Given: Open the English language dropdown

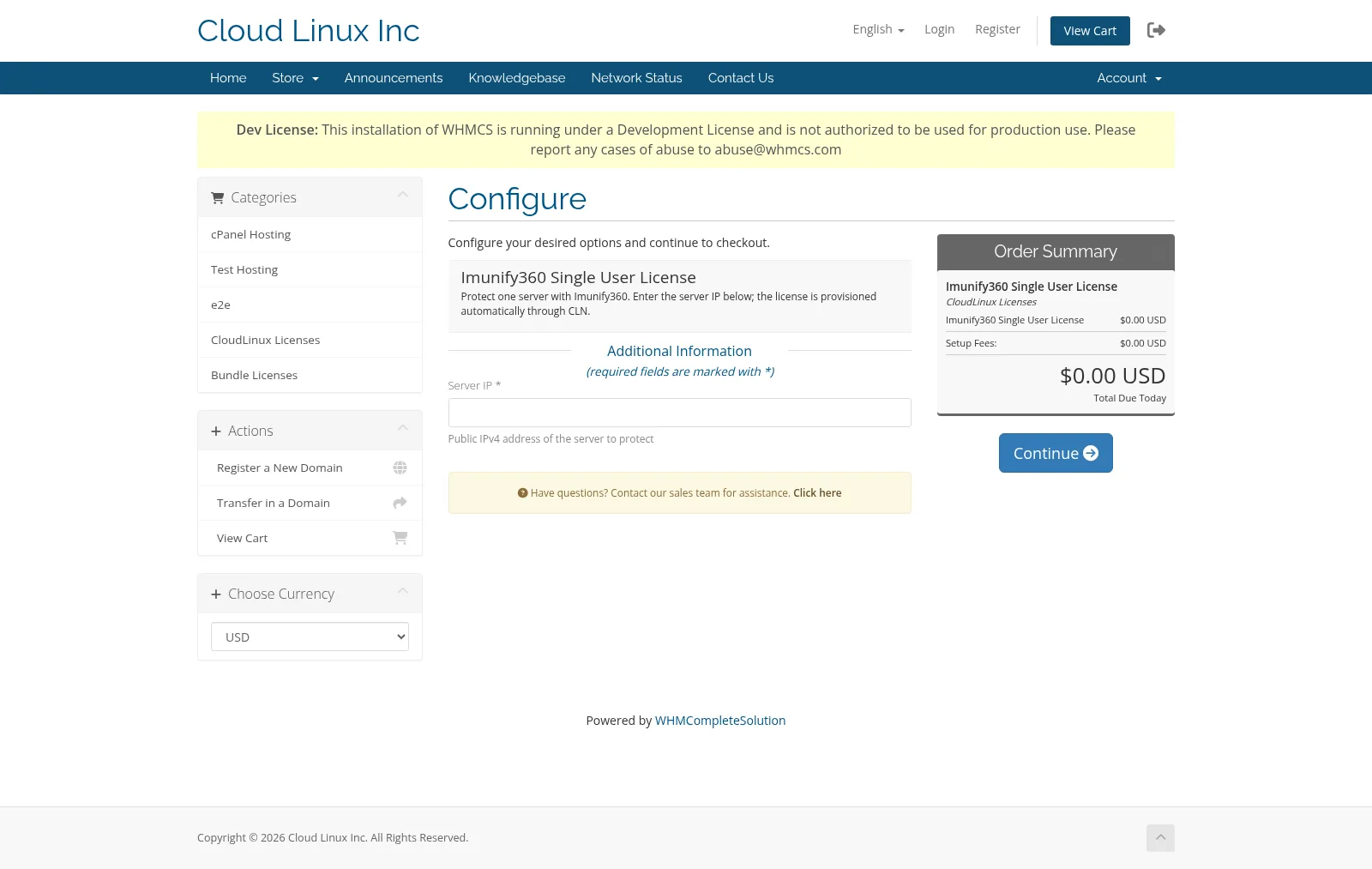Looking at the screenshot, I should coord(878,29).
